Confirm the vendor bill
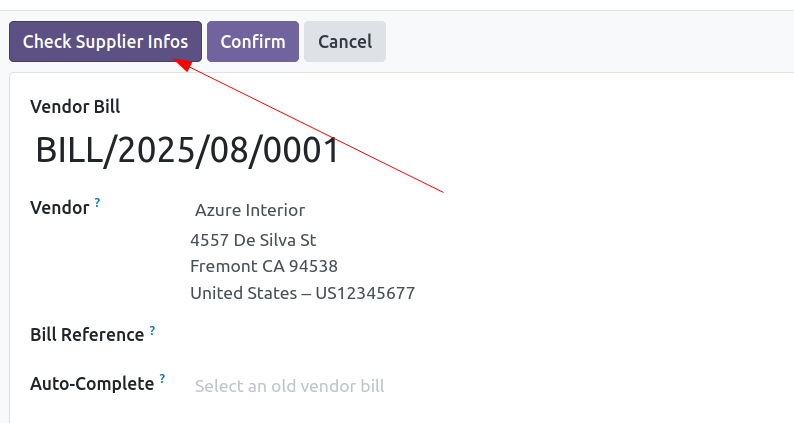The image size is (794, 423). click(x=253, y=42)
